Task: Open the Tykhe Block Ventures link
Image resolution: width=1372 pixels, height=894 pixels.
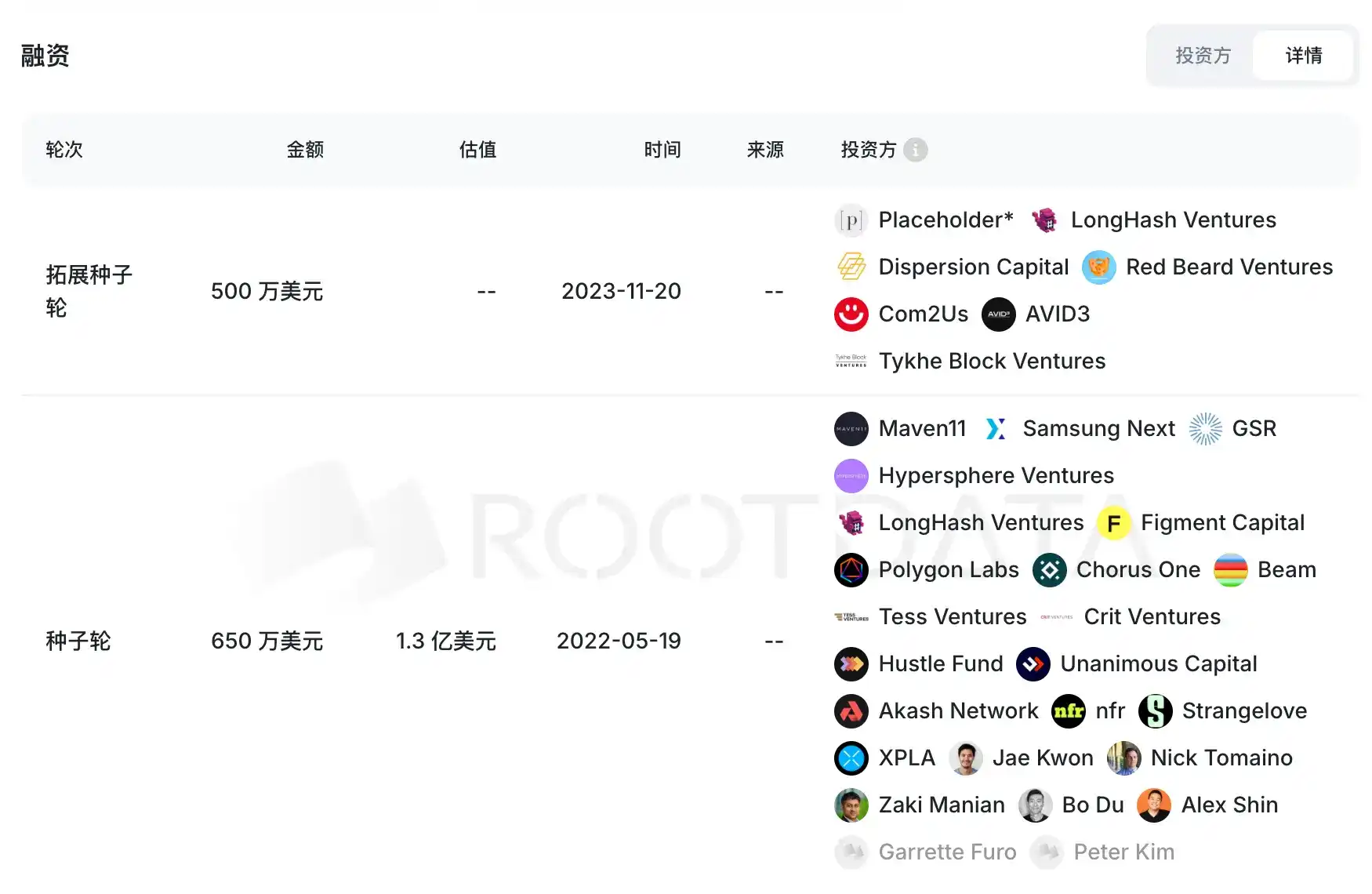Action: coord(992,362)
